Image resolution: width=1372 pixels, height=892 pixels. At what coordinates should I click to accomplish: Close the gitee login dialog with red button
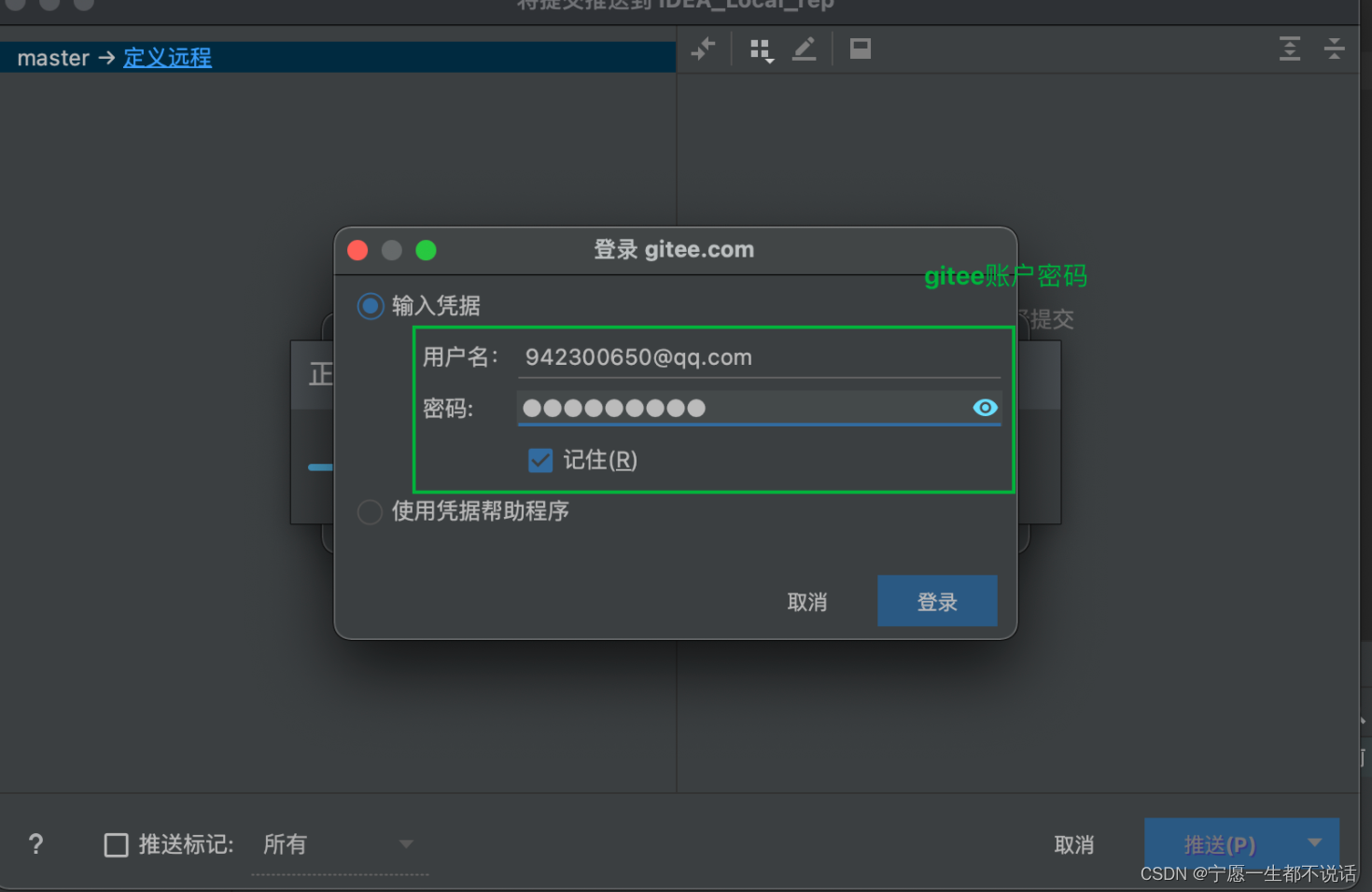pyautogui.click(x=357, y=250)
